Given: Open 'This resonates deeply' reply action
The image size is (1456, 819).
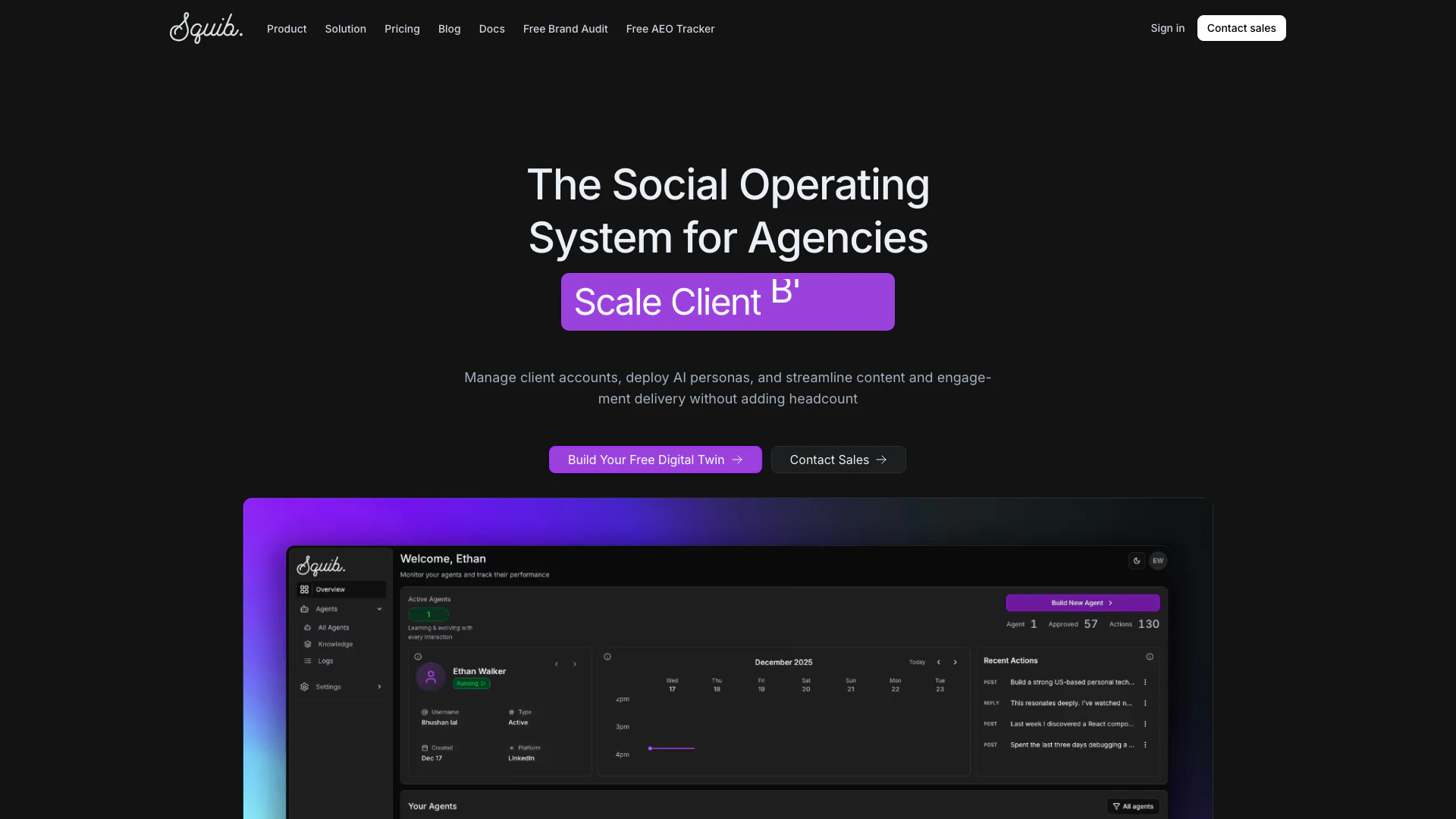Looking at the screenshot, I should pos(1071,703).
